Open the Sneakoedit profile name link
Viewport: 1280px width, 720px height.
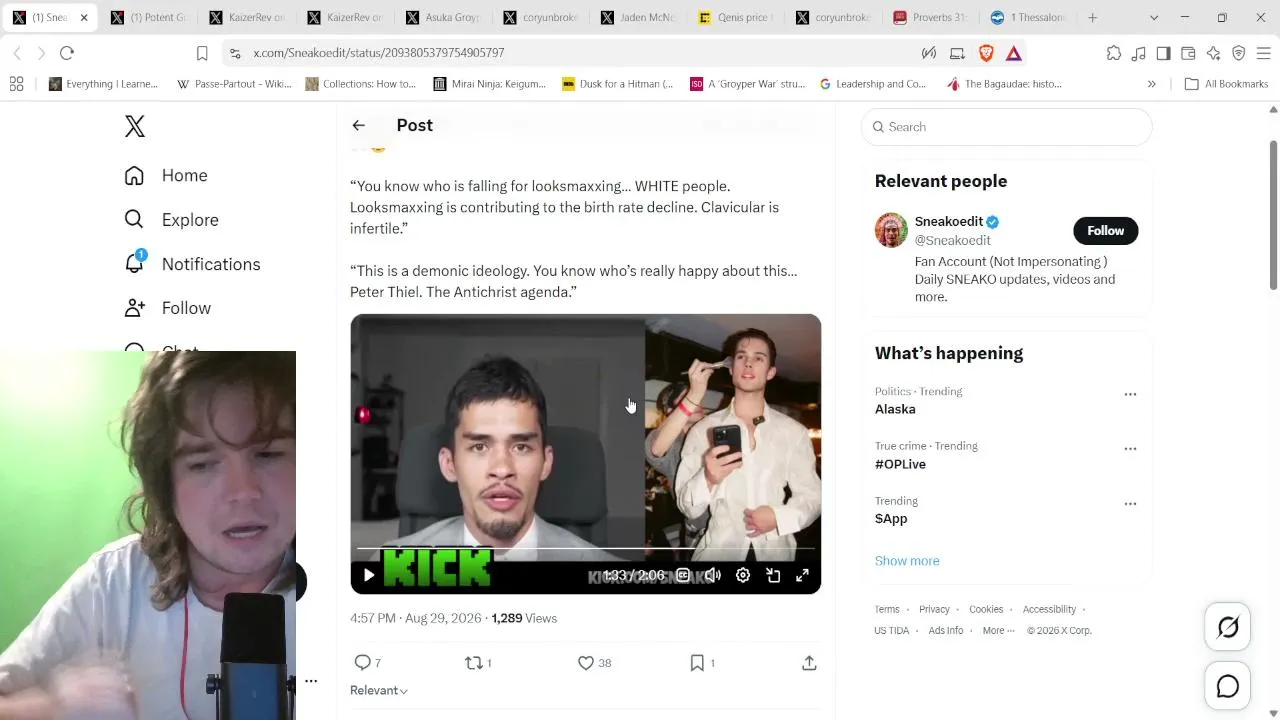(949, 221)
